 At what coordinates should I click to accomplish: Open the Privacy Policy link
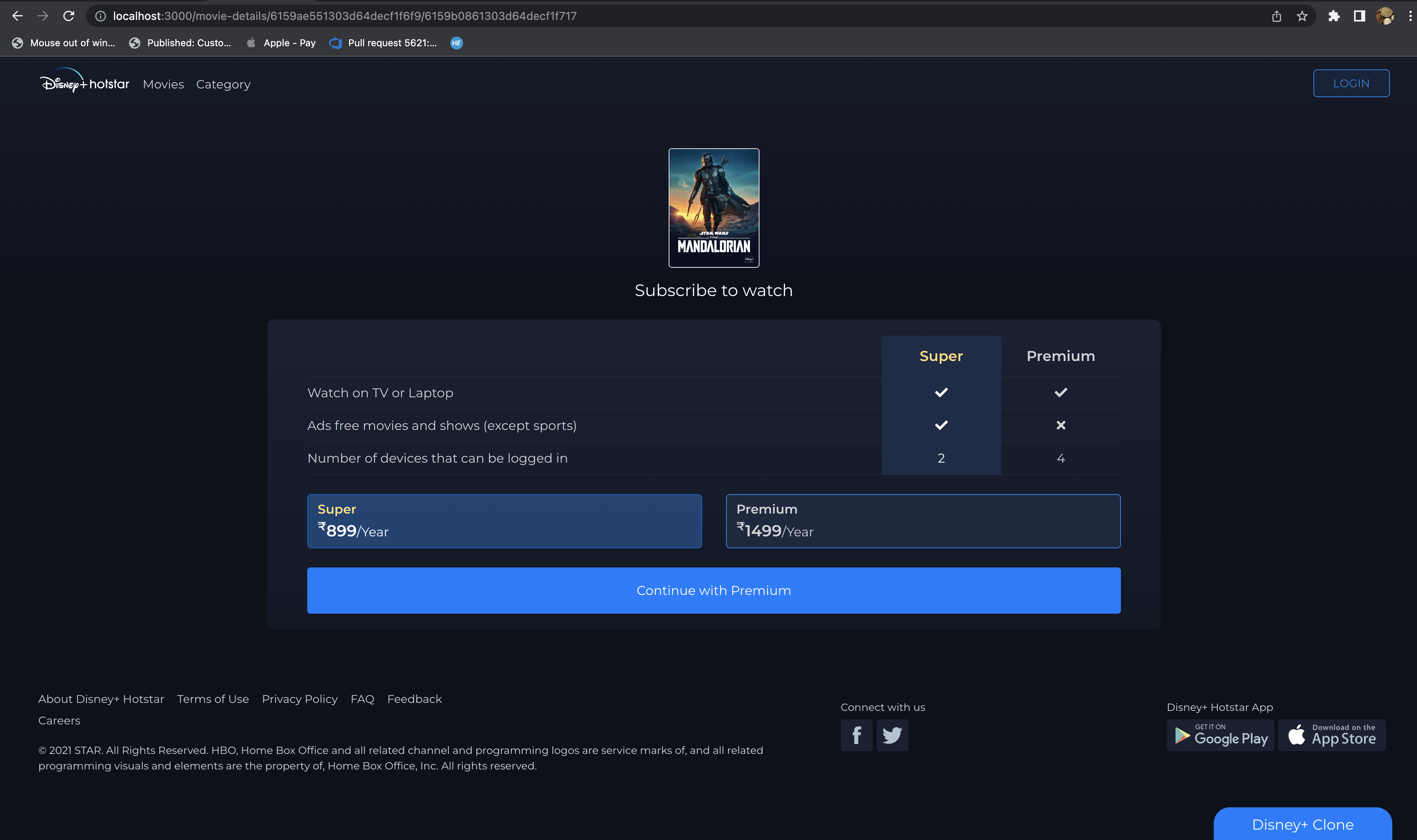click(x=299, y=699)
